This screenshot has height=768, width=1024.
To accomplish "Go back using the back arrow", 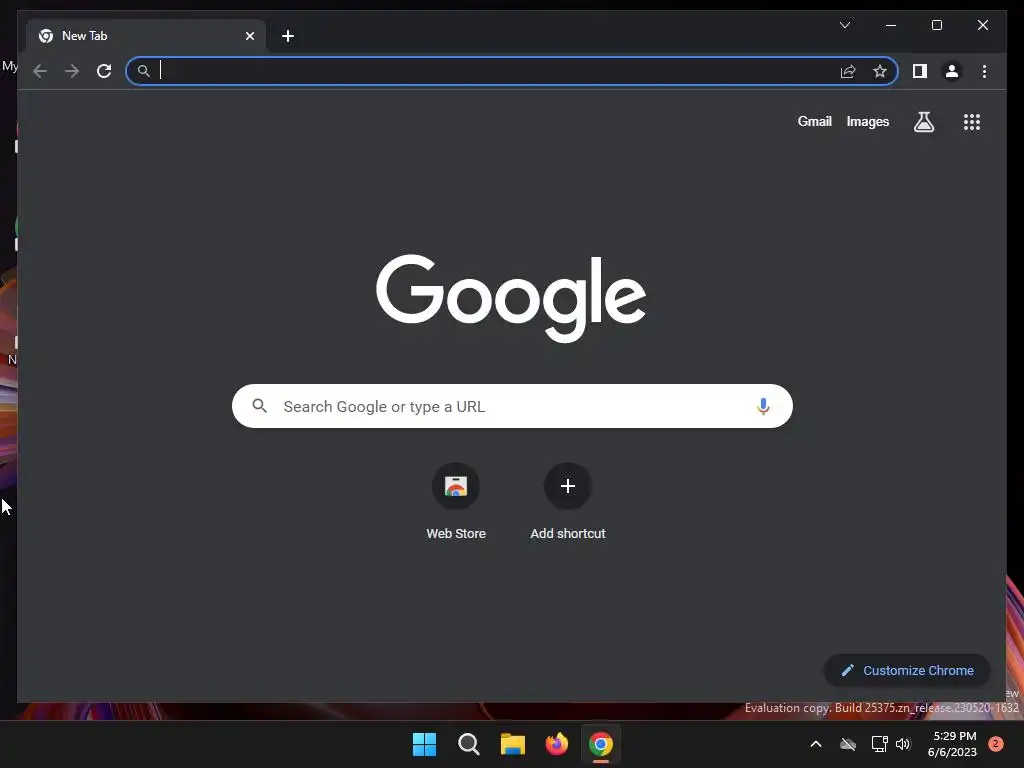I will 40,71.
